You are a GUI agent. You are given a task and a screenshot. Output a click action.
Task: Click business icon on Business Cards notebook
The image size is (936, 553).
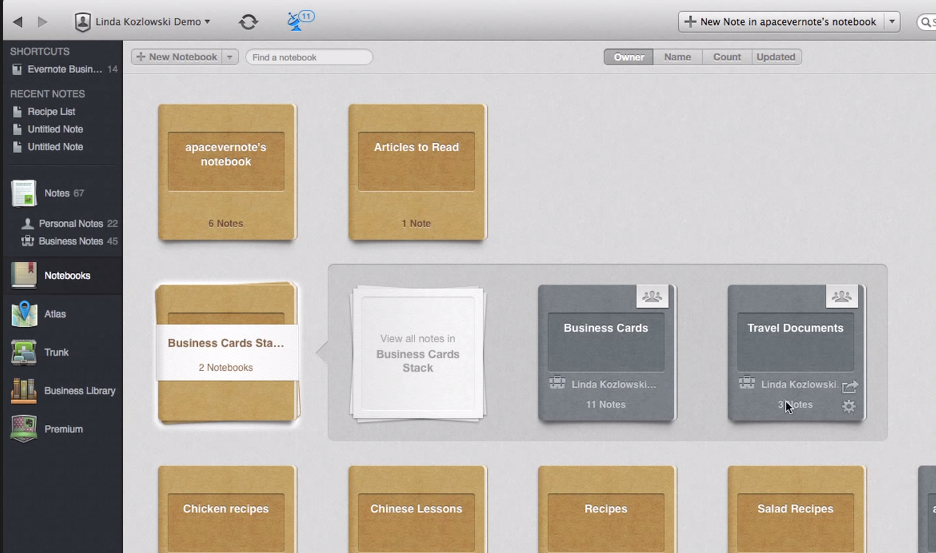557,382
